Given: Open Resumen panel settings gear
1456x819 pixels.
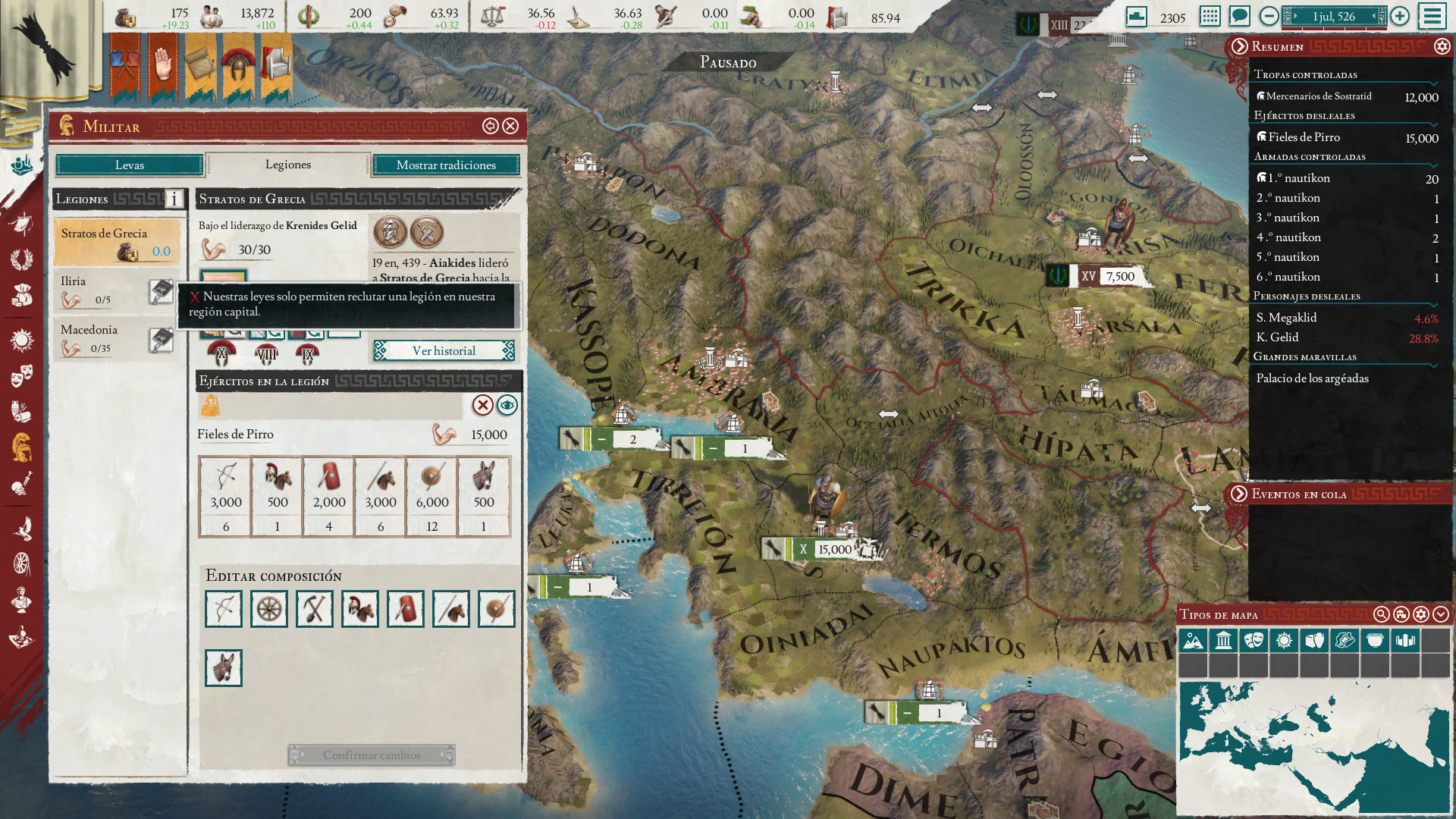Looking at the screenshot, I should [1442, 46].
